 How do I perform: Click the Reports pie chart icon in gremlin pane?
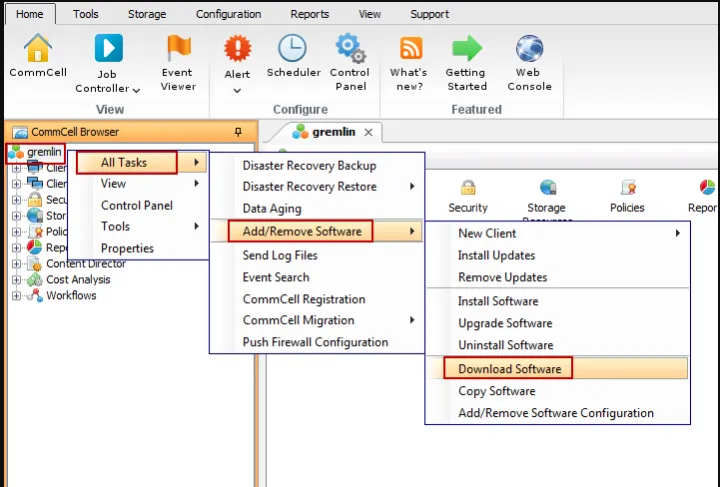point(707,187)
